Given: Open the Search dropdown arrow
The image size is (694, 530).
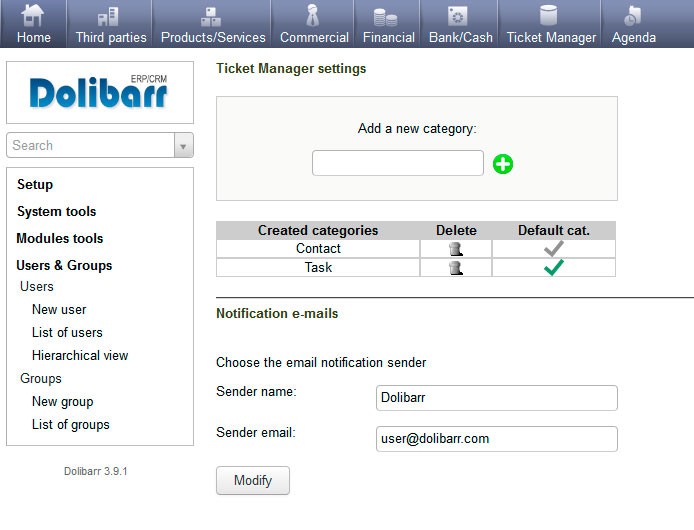Looking at the screenshot, I should (x=183, y=145).
